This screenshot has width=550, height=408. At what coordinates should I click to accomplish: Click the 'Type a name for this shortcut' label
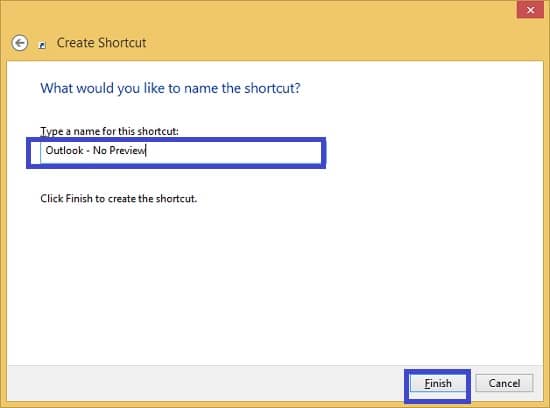(109, 131)
